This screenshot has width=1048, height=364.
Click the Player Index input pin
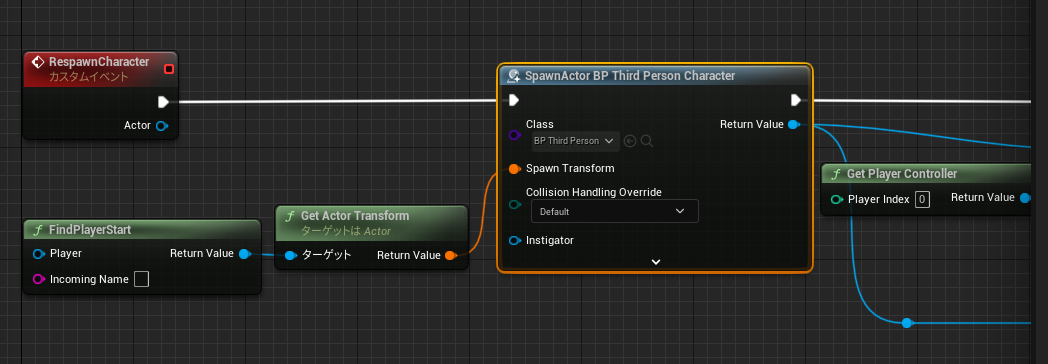coord(836,199)
